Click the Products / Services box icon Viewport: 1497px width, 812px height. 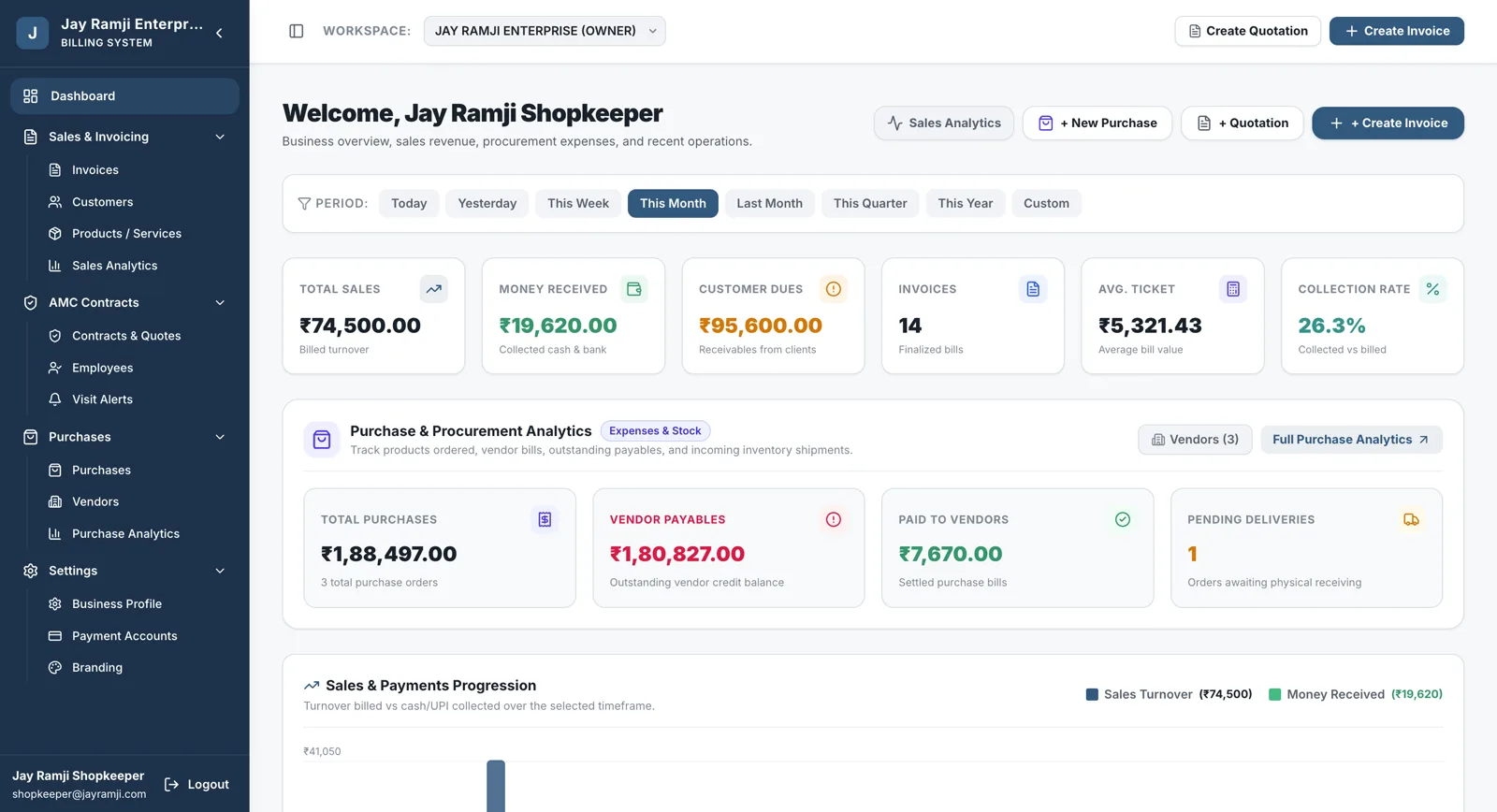tap(55, 234)
